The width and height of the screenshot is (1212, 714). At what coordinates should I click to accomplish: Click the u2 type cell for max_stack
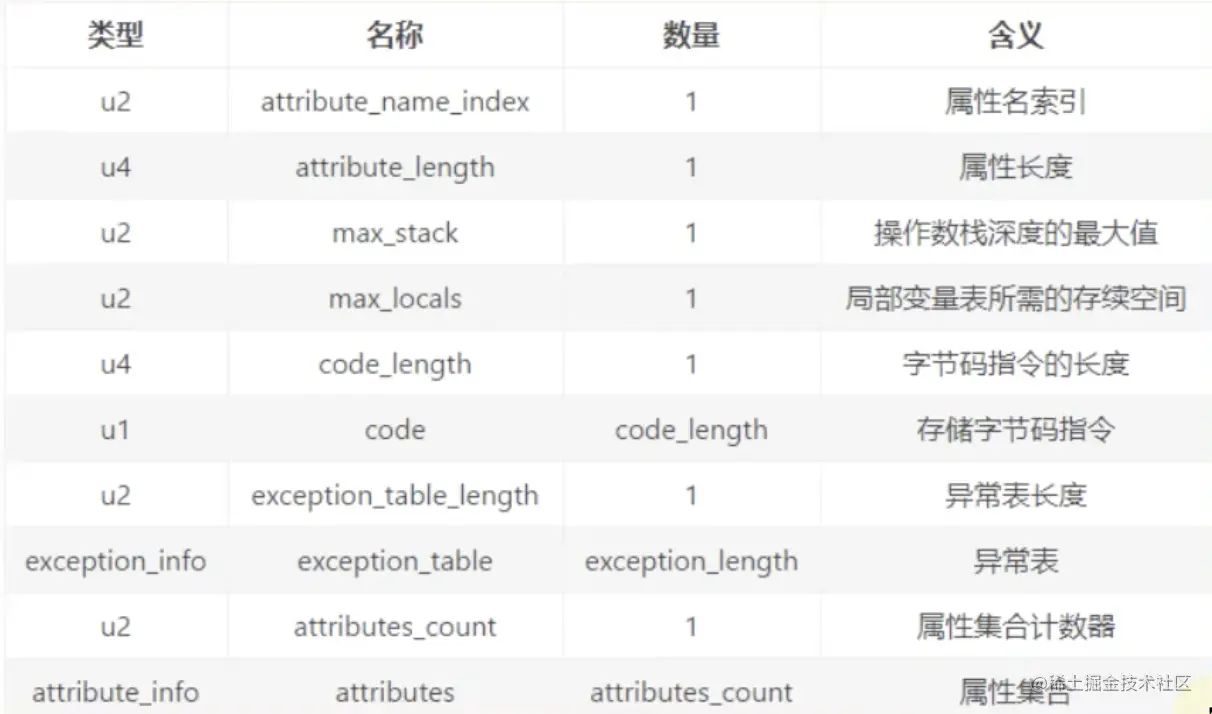click(116, 234)
